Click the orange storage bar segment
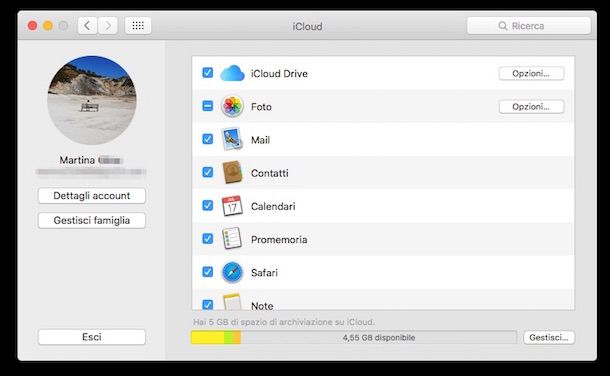Viewport: 610px width, 376px height. click(237, 338)
